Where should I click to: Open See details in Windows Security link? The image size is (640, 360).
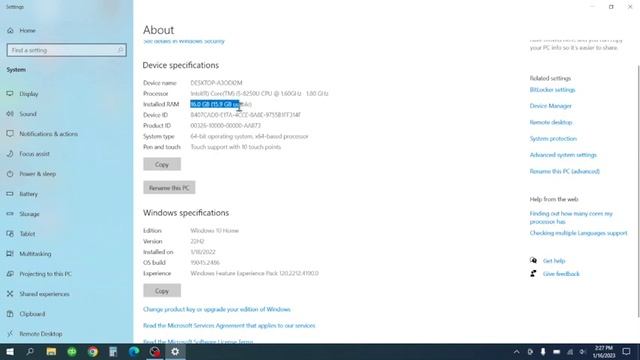click(184, 41)
